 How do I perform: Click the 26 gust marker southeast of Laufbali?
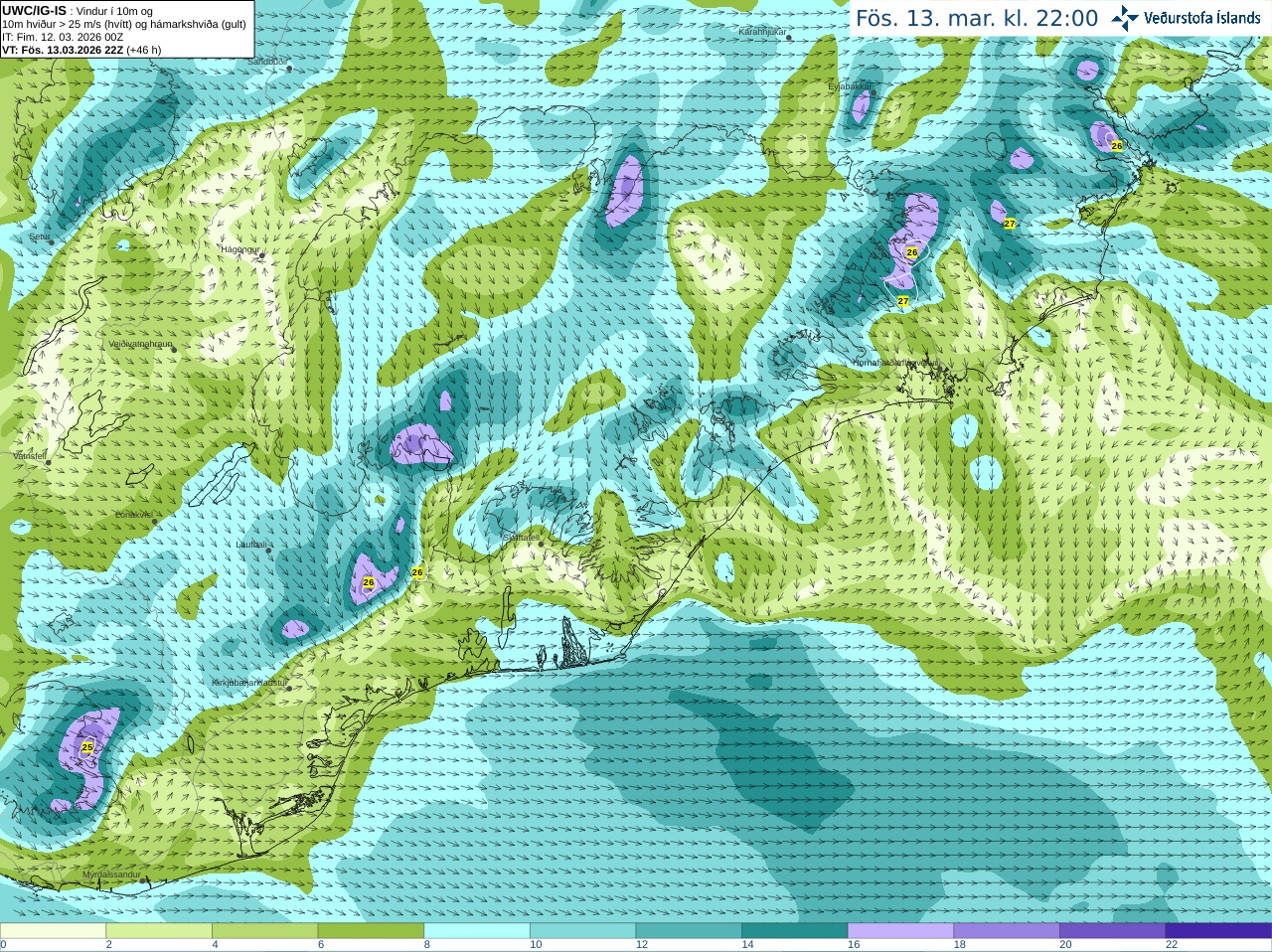click(x=369, y=582)
